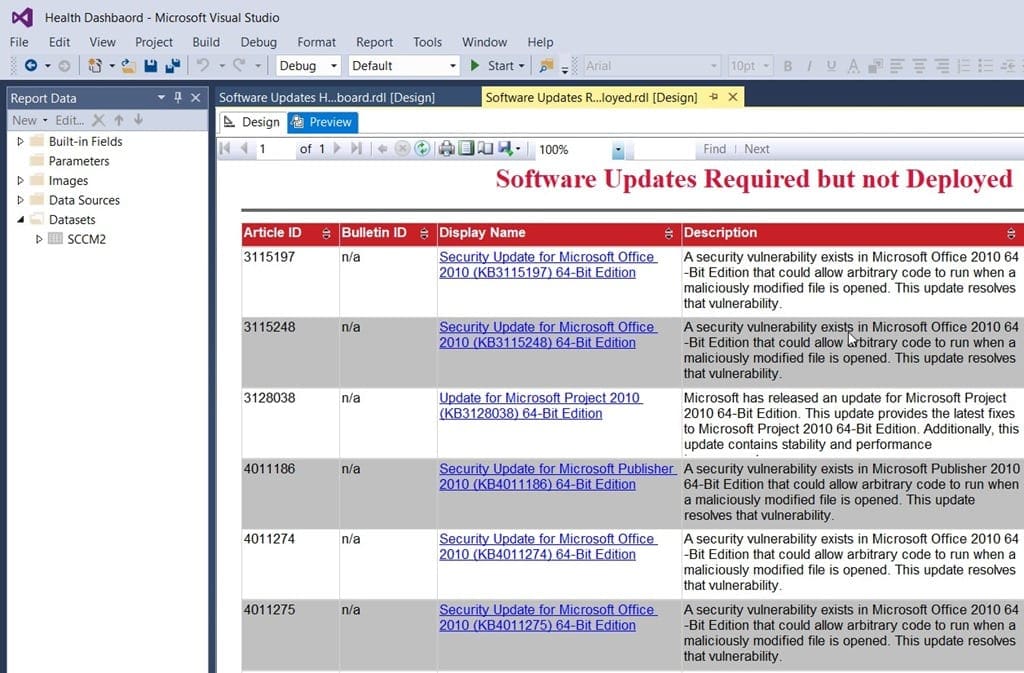Click the Next search result button

click(x=757, y=149)
